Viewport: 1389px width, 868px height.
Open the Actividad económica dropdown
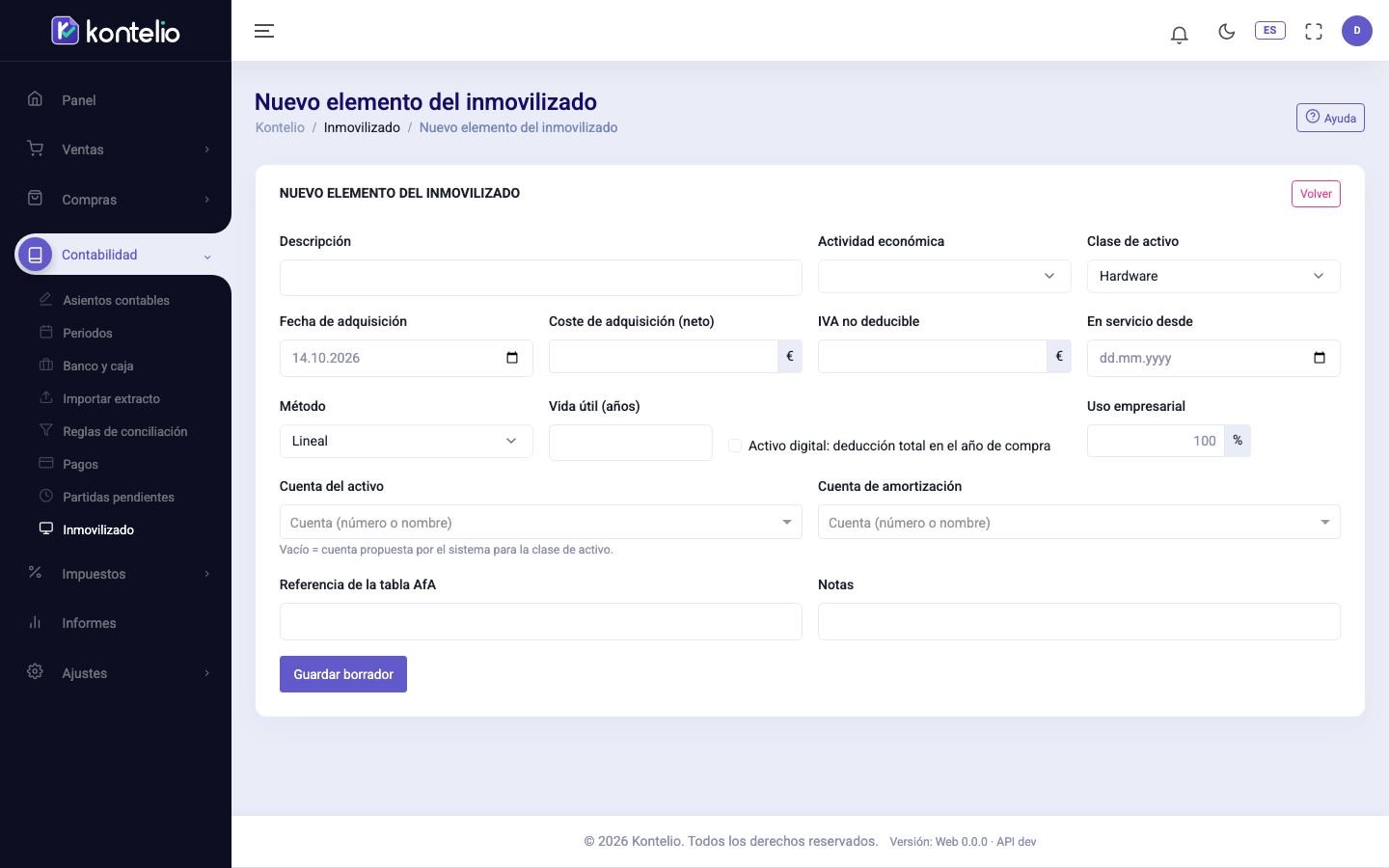(944, 276)
